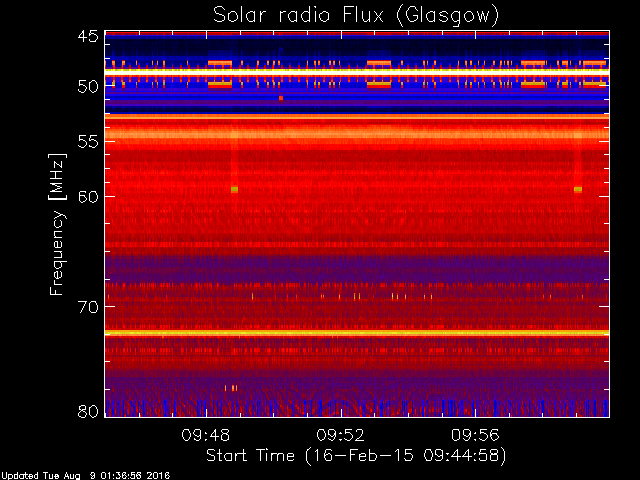Click the 09:56 time axis label

(475, 435)
